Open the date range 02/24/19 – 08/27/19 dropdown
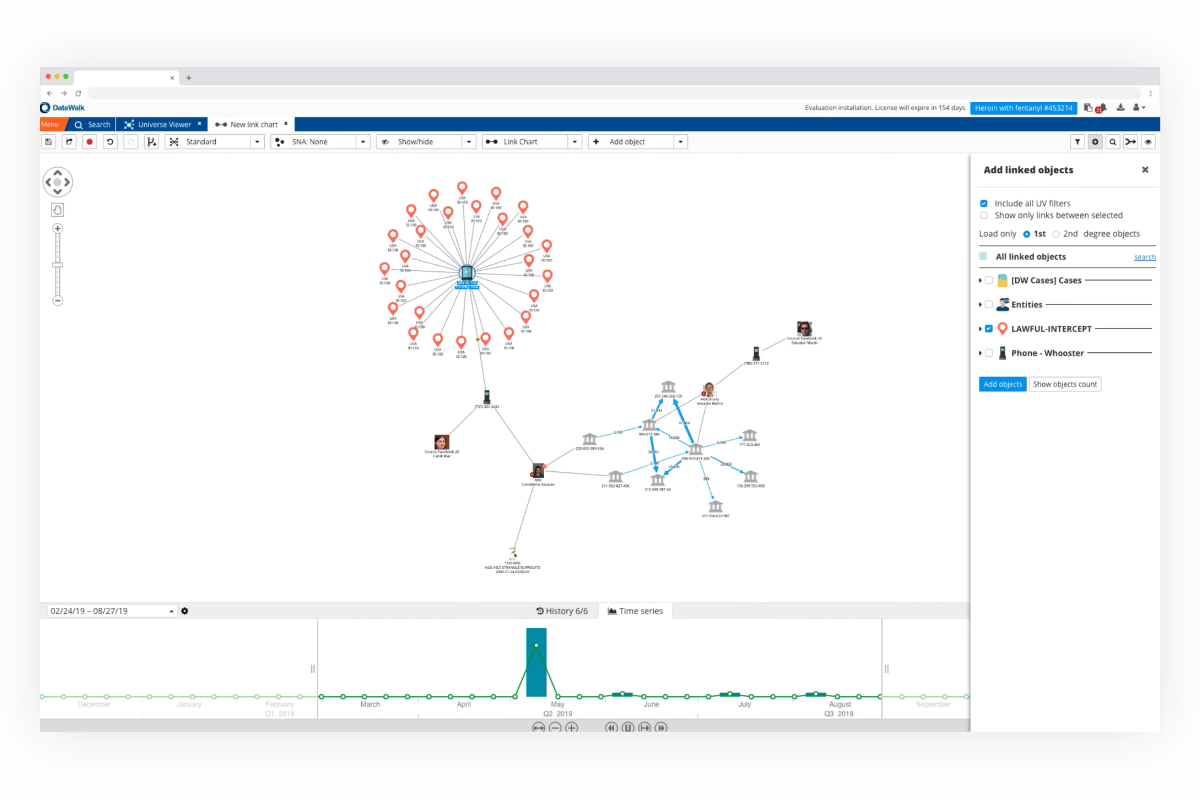 [113, 611]
